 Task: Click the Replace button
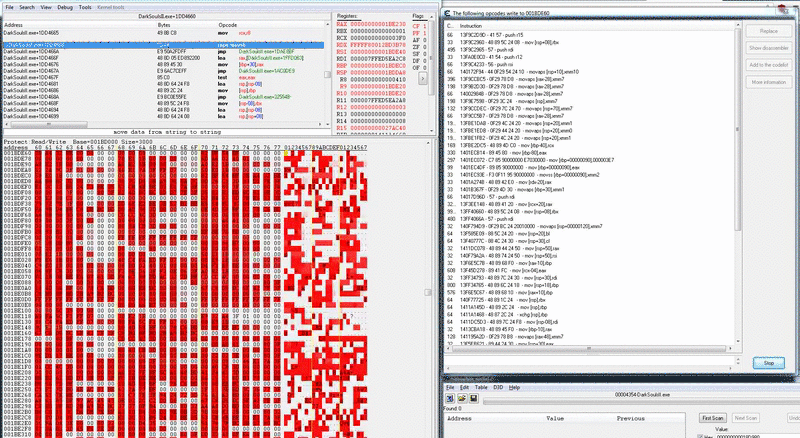(x=768, y=31)
